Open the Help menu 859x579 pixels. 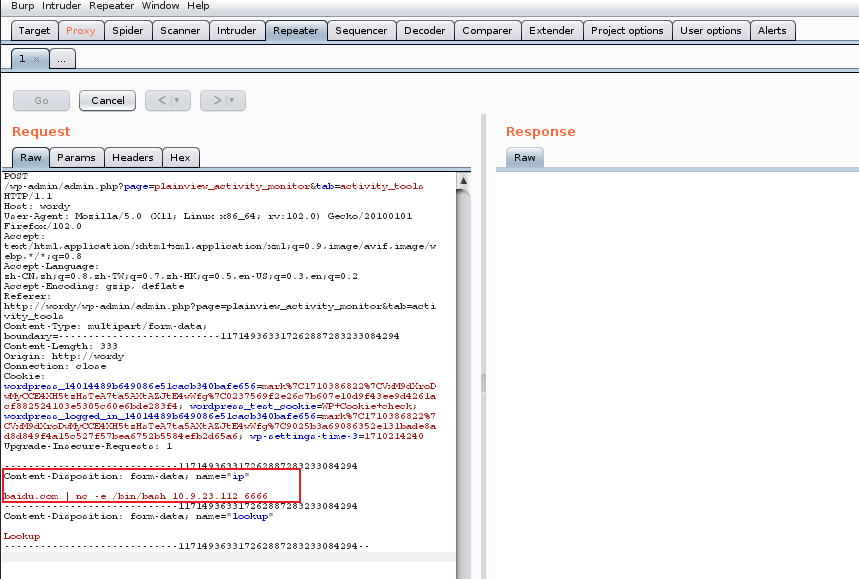pyautogui.click(x=198, y=5)
